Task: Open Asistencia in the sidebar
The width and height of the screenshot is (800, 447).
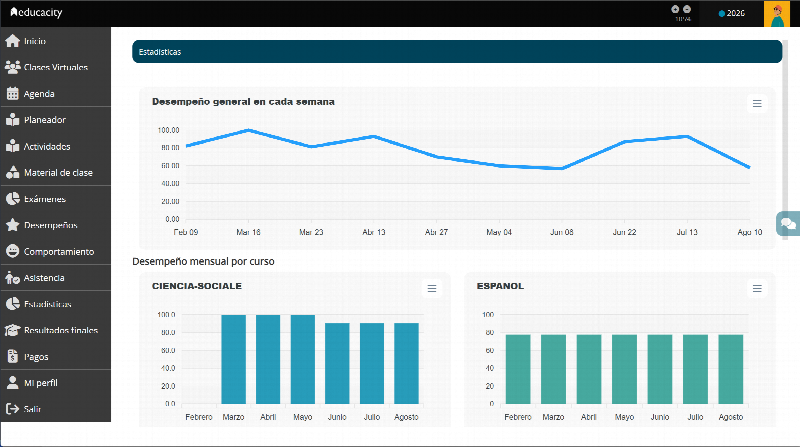Action: pyautogui.click(x=56, y=278)
